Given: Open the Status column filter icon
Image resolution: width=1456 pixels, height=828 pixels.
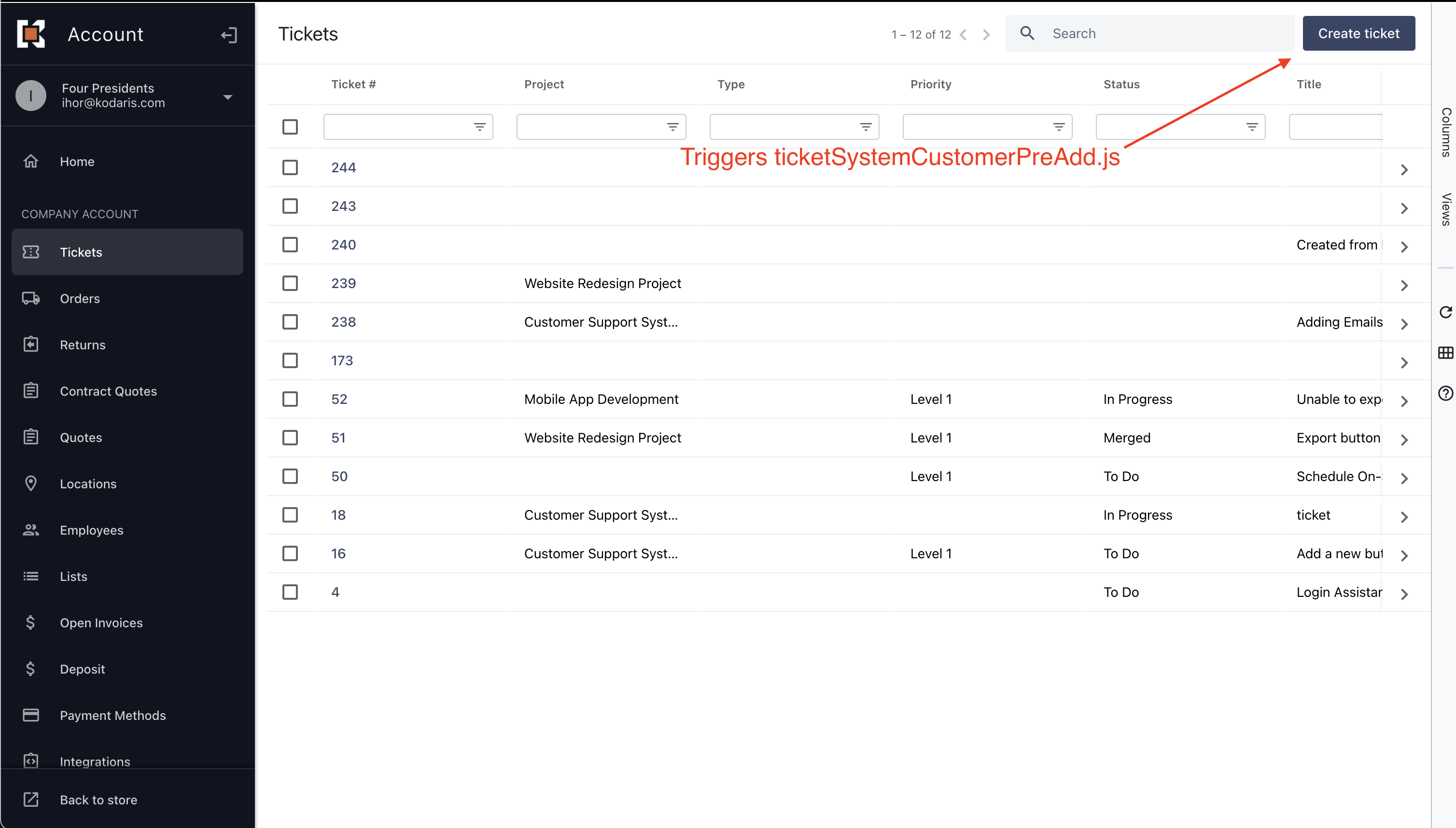Looking at the screenshot, I should pyautogui.click(x=1252, y=127).
